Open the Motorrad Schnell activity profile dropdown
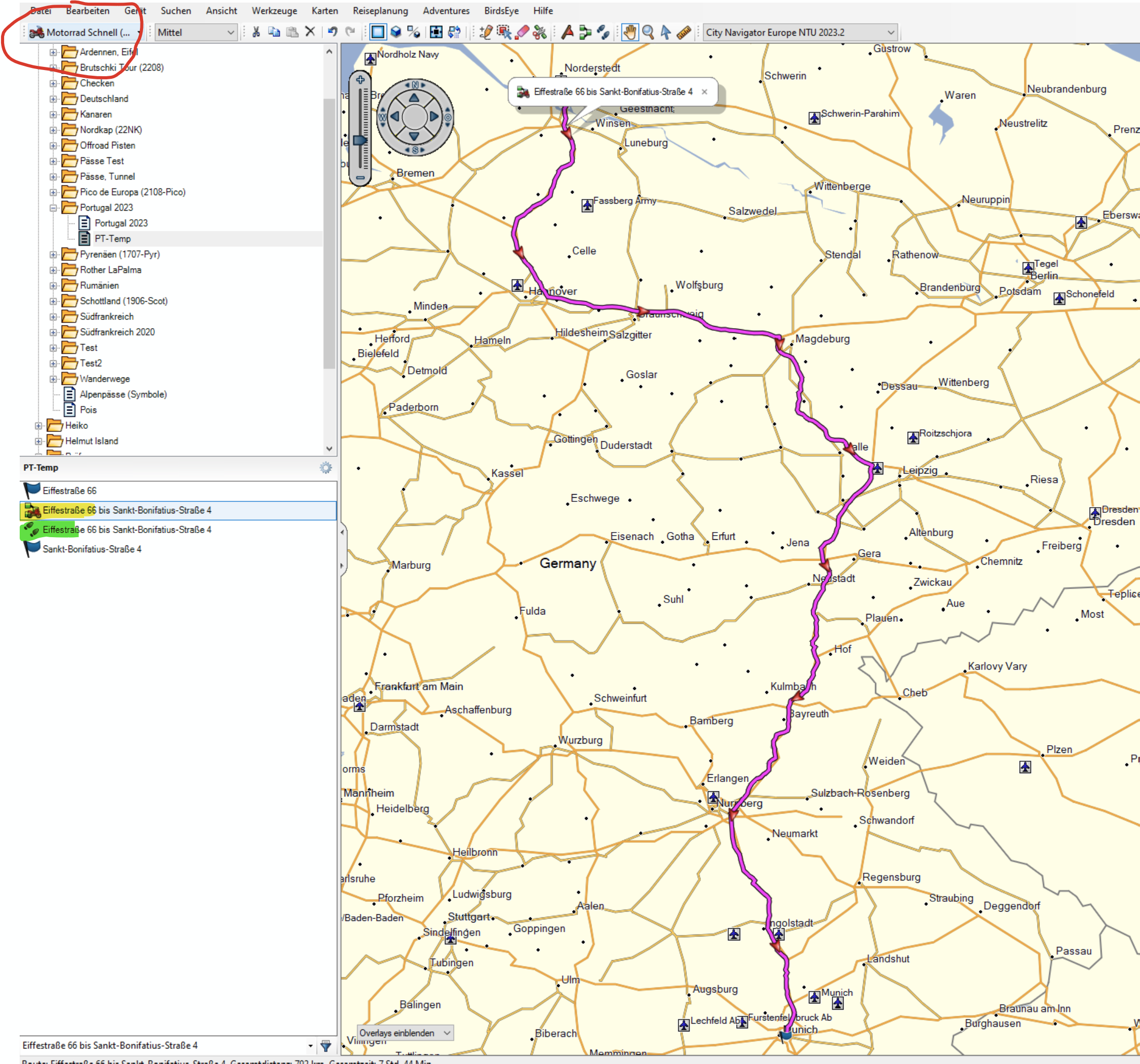This screenshot has height=1064, width=1140. 85,32
